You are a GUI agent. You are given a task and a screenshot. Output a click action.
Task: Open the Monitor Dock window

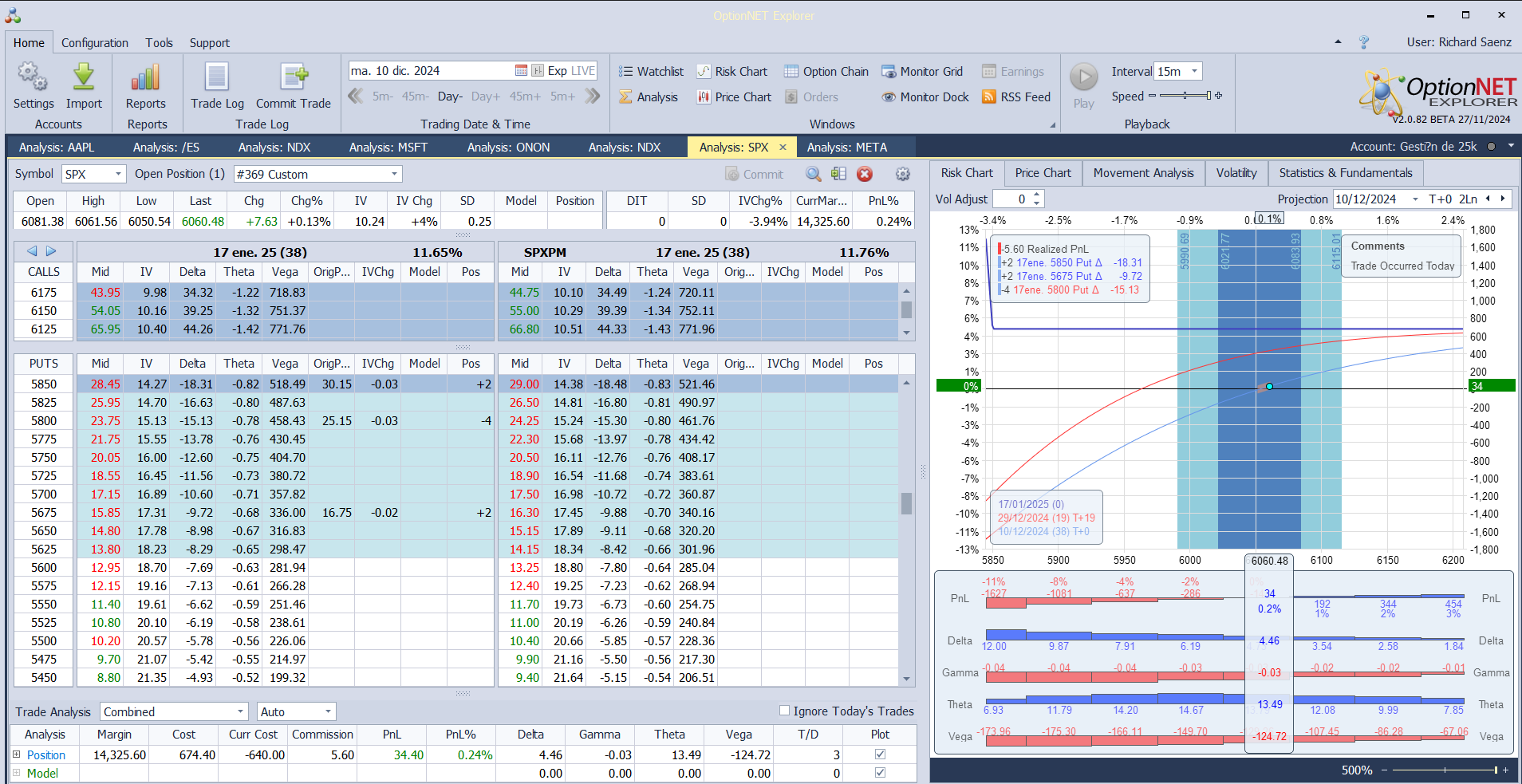(x=925, y=97)
